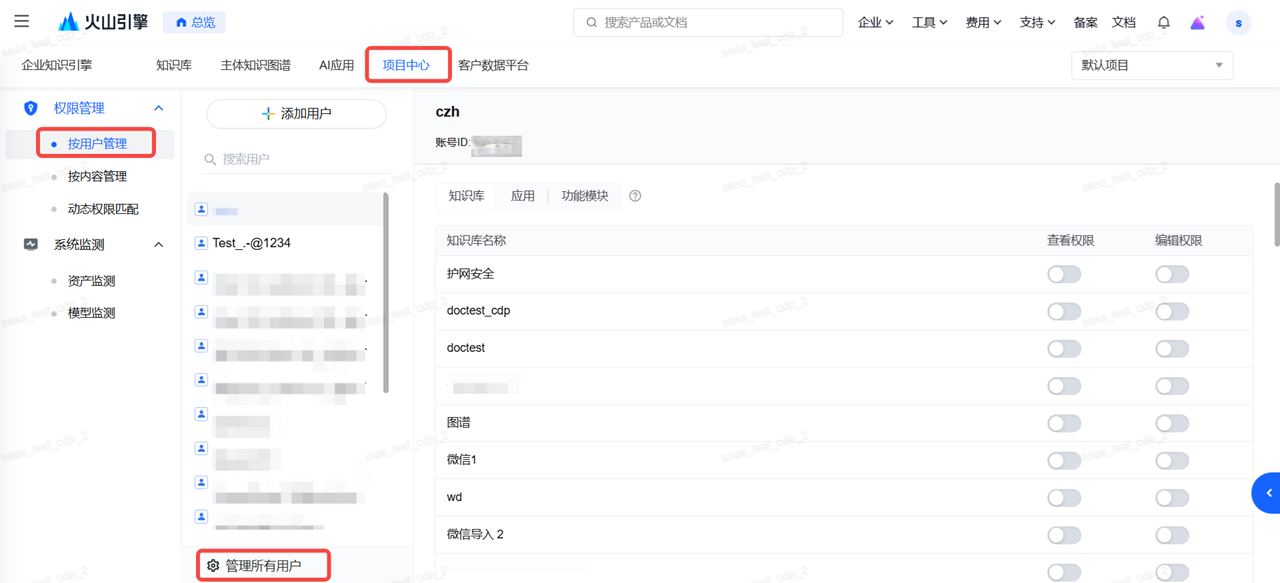Switch to the 知识库 permissions tab
The height and width of the screenshot is (583, 1280).
click(x=466, y=196)
